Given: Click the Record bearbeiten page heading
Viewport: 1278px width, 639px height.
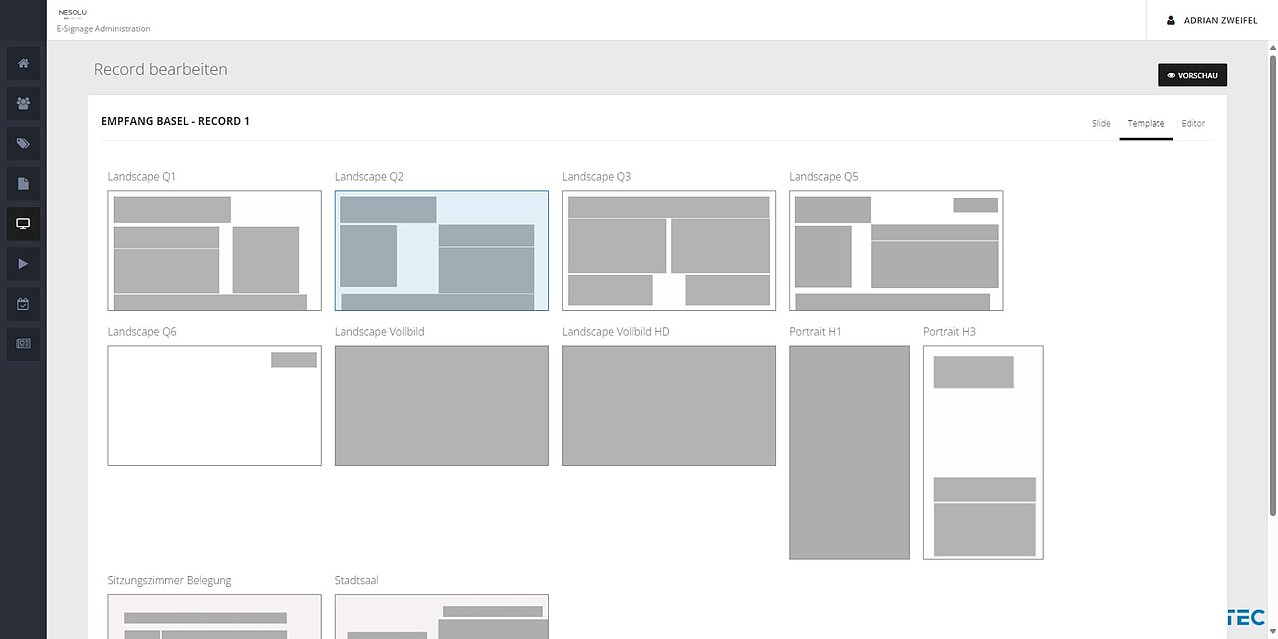Looking at the screenshot, I should tap(161, 70).
